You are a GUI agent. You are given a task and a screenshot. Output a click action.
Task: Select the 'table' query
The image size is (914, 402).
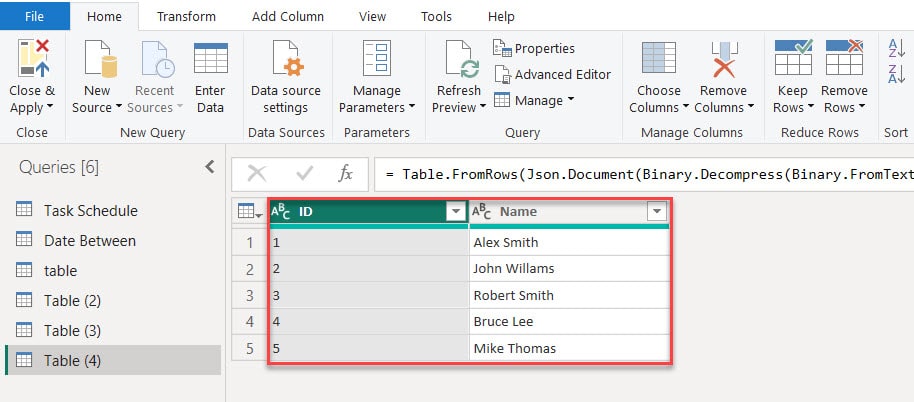(x=113, y=270)
